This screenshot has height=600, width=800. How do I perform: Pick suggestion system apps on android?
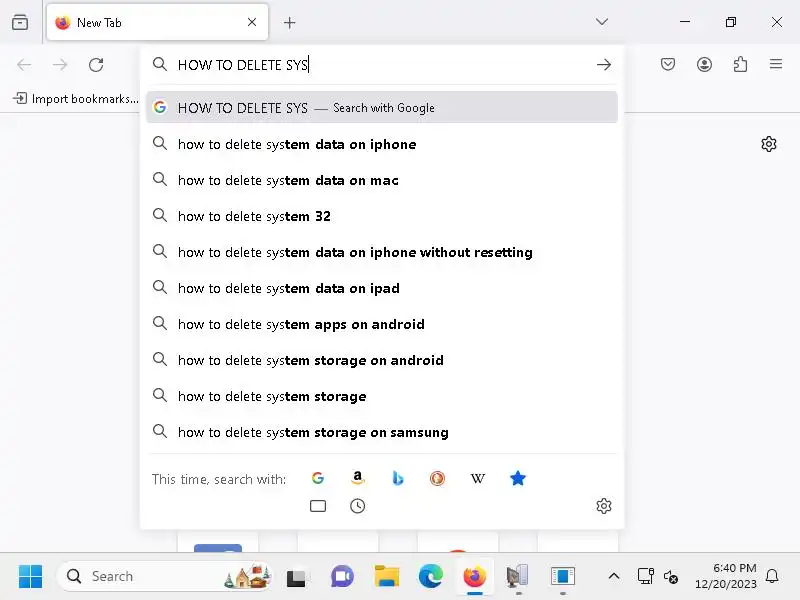pos(382,324)
